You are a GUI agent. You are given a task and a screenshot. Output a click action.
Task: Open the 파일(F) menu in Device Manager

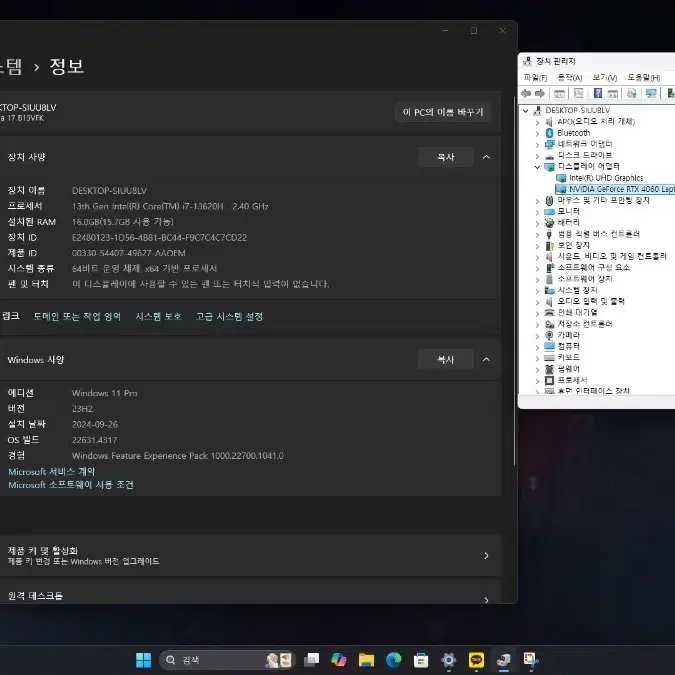pos(535,77)
